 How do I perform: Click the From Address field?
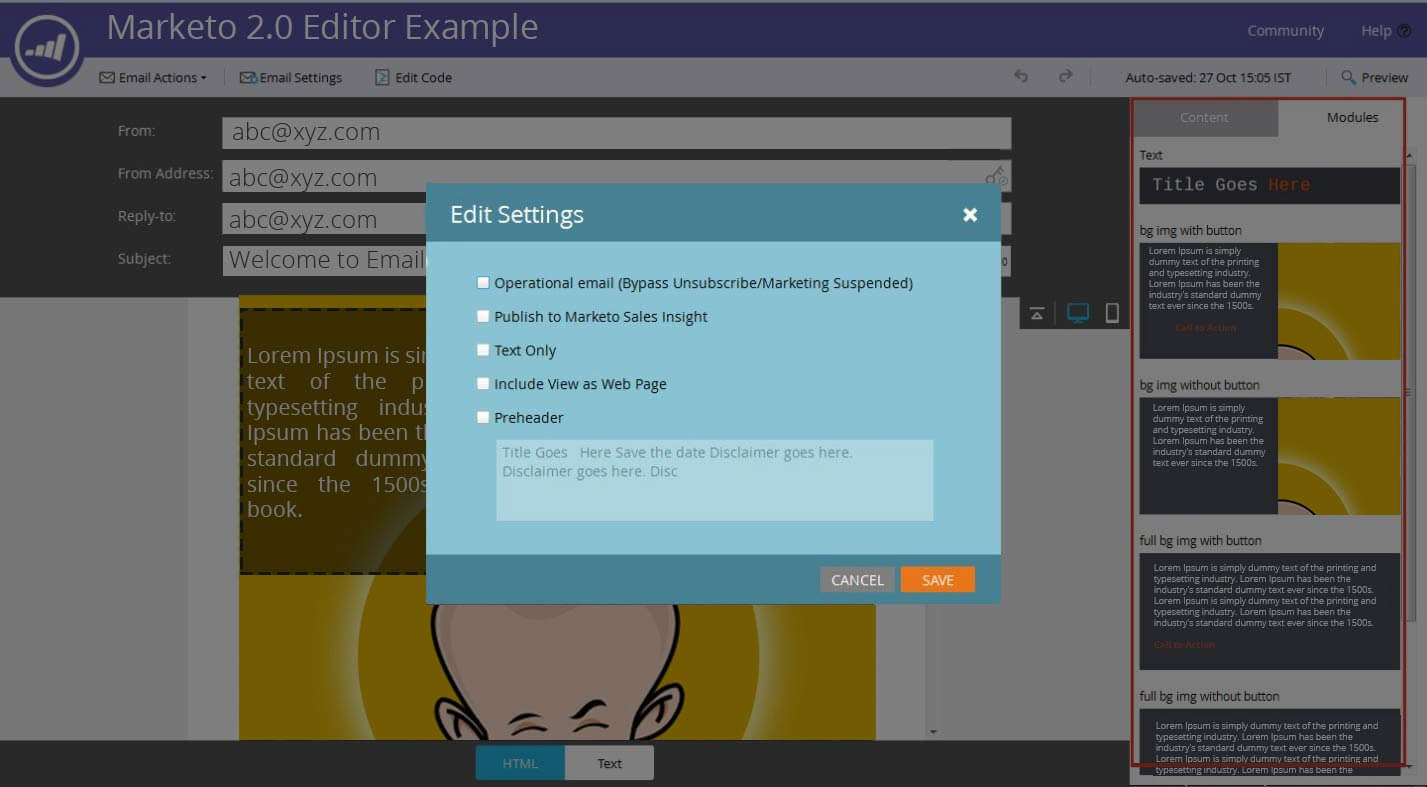tap(616, 177)
